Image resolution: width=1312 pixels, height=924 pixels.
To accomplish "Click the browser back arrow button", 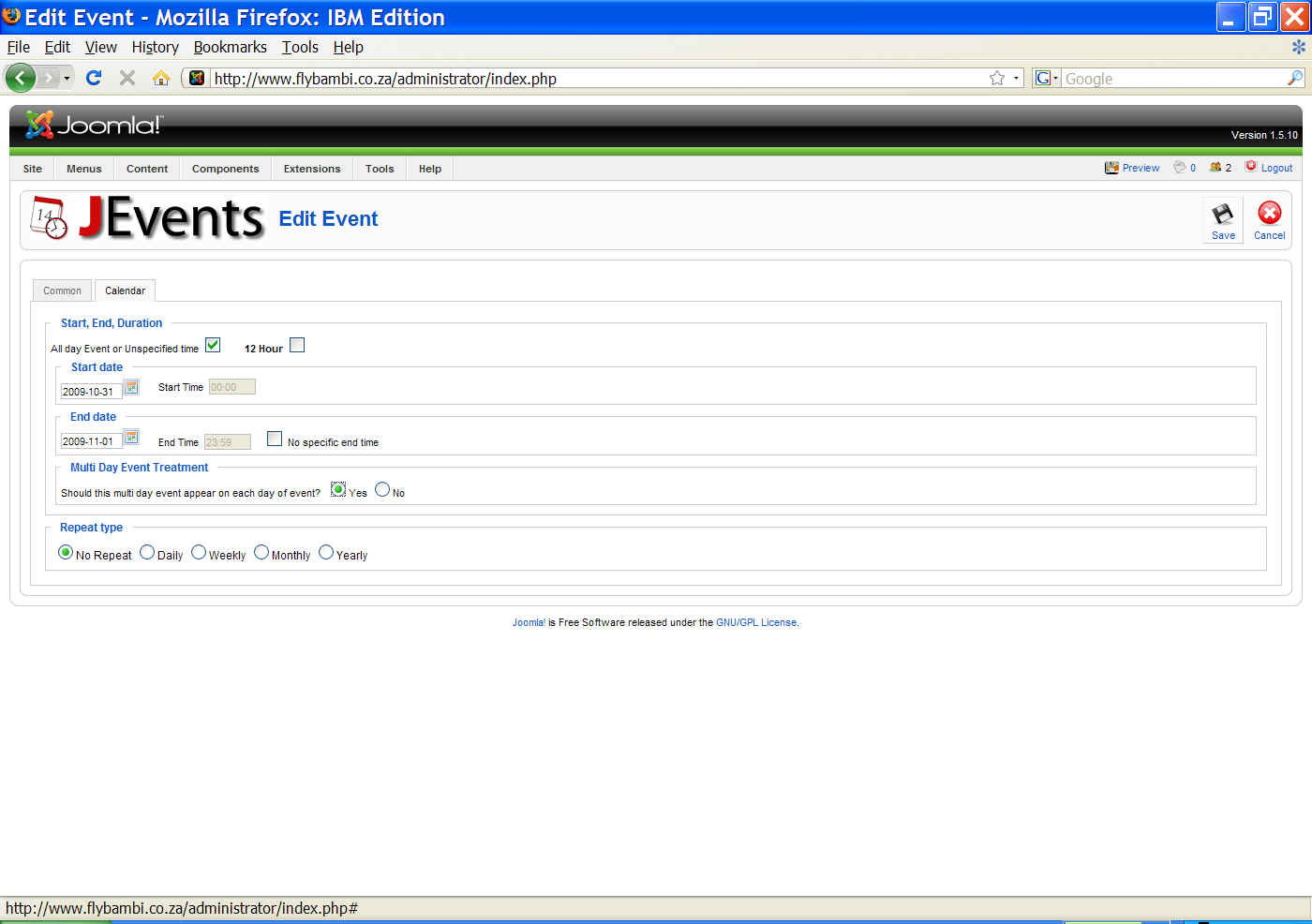I will (x=21, y=78).
